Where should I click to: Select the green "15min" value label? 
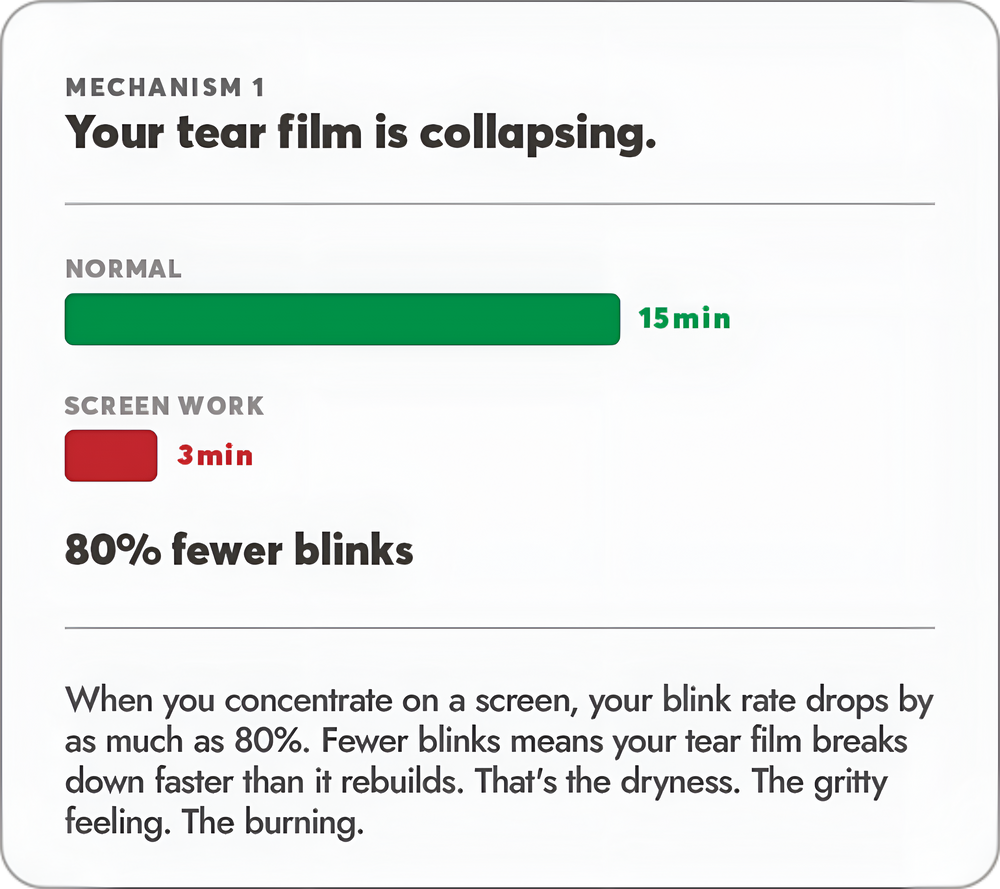pos(684,318)
